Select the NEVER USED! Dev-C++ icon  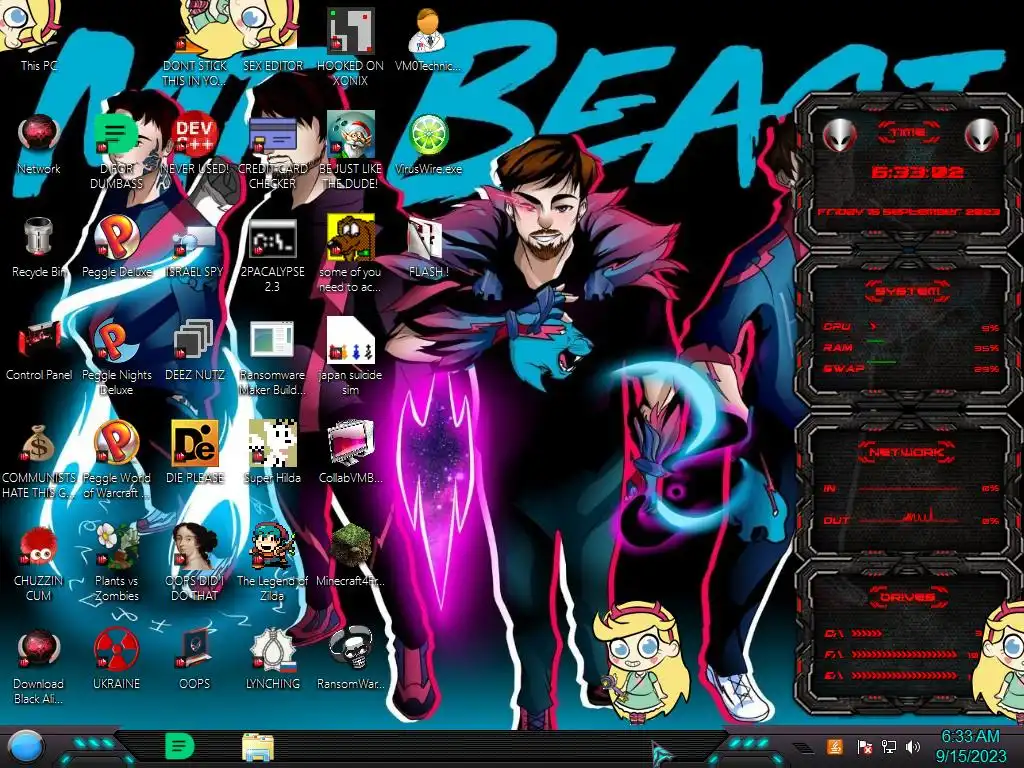click(x=195, y=144)
